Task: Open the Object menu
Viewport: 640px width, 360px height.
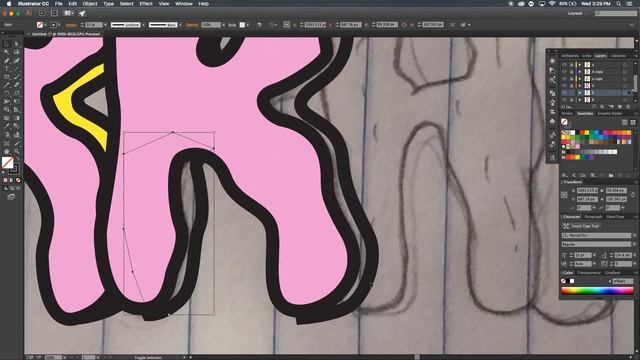Action: click(x=90, y=4)
